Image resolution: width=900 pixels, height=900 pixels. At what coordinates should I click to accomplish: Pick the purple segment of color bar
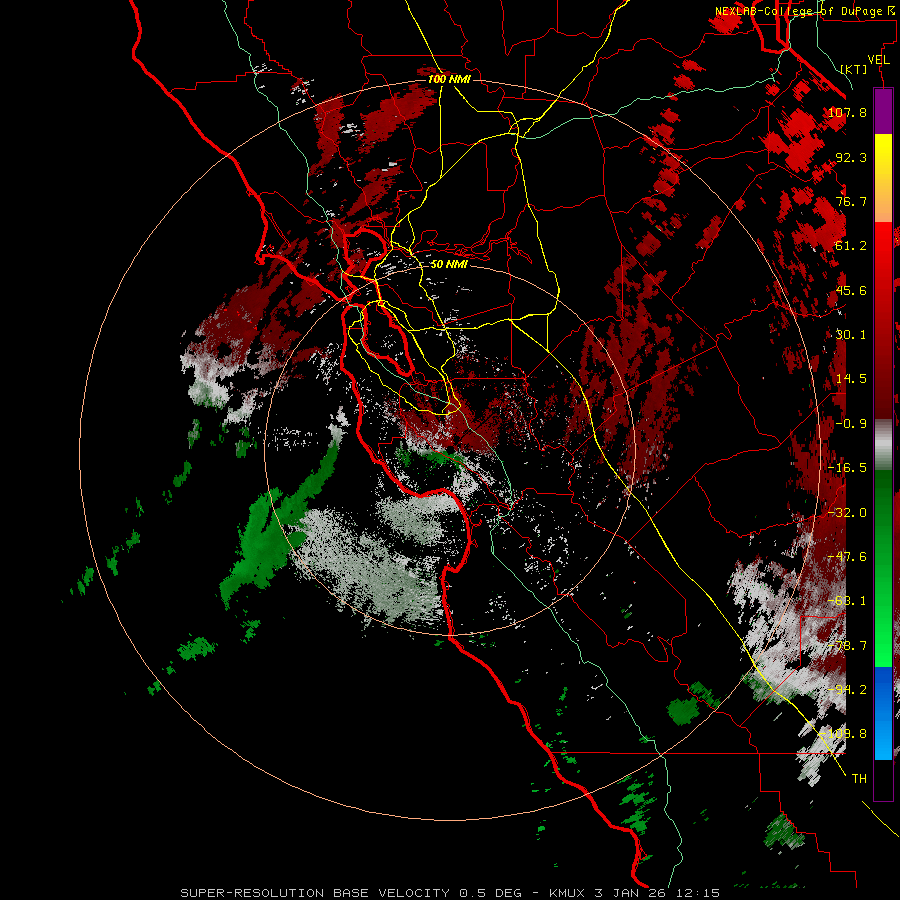(883, 111)
